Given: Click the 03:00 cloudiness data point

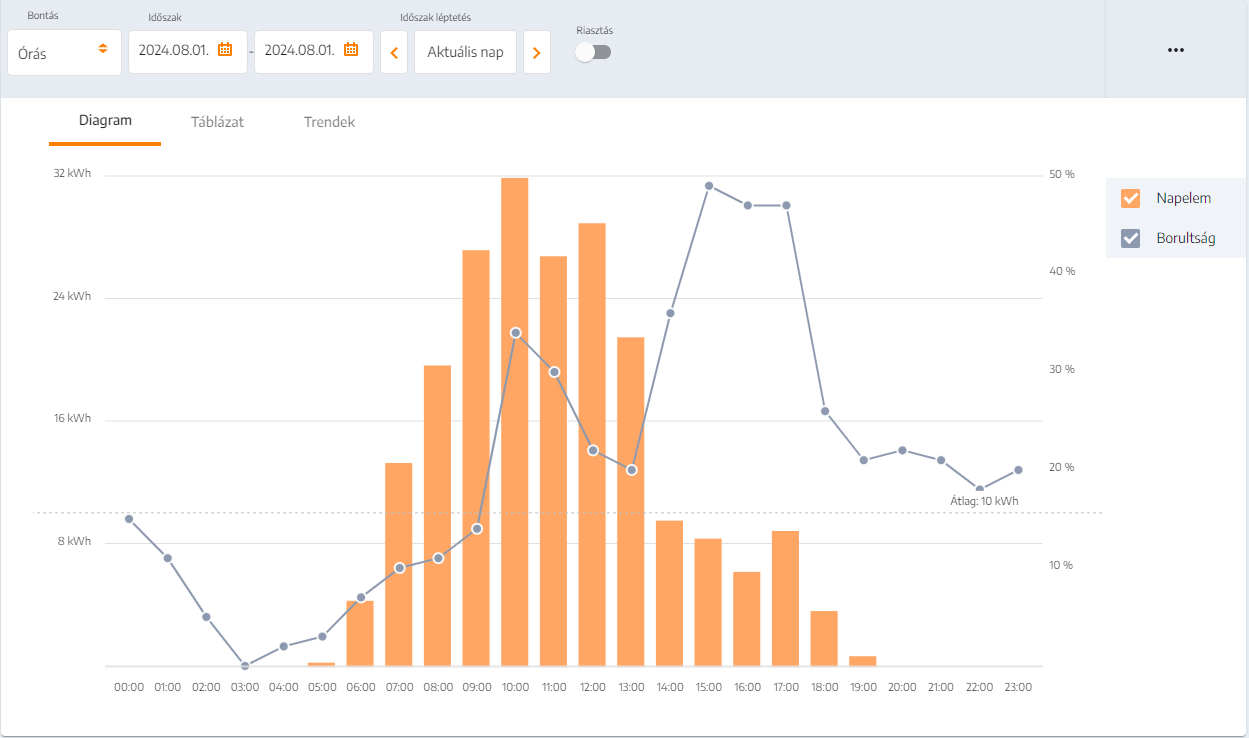Looking at the screenshot, I should point(245,666).
